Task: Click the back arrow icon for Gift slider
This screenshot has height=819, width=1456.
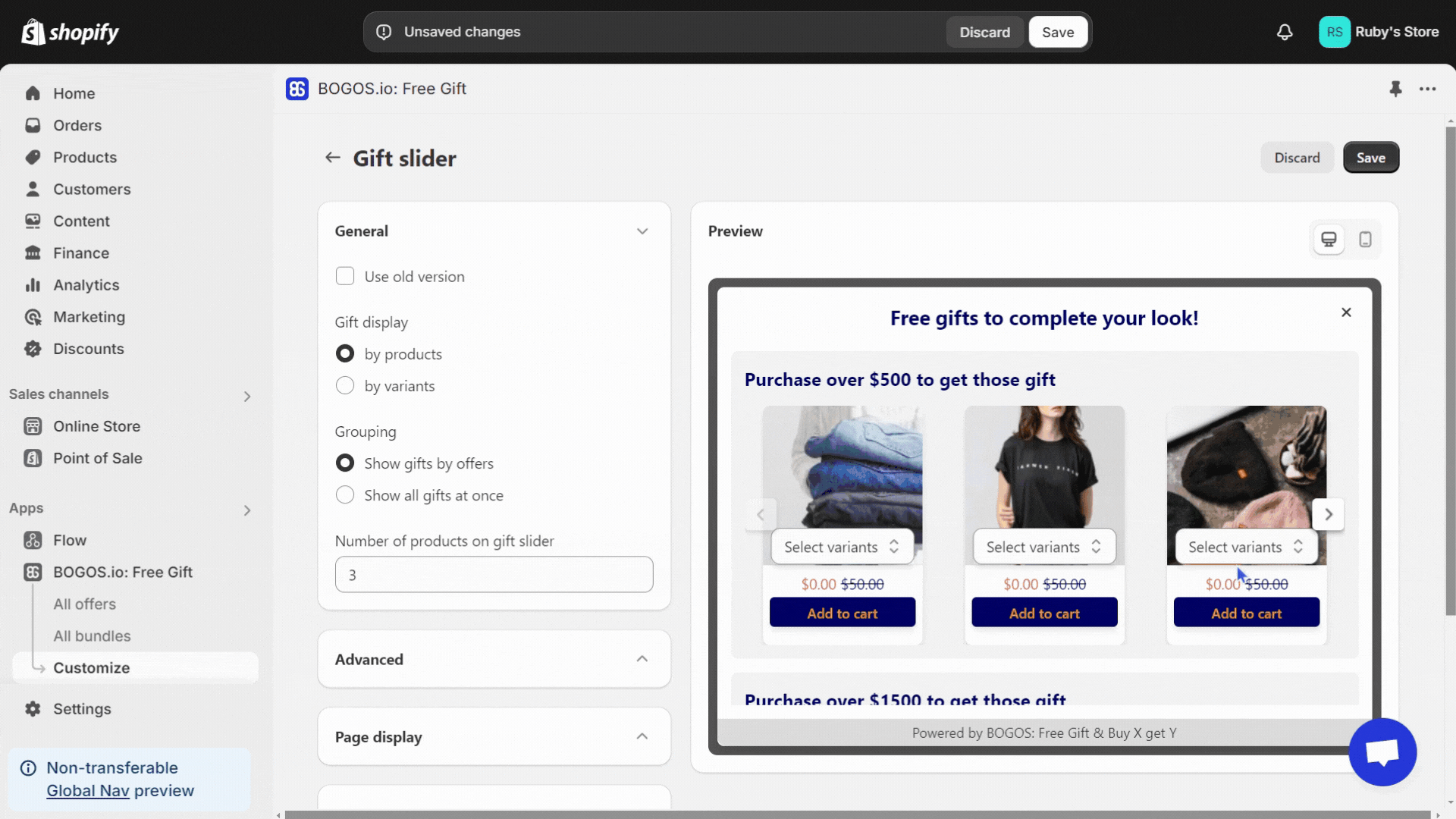Action: [332, 157]
